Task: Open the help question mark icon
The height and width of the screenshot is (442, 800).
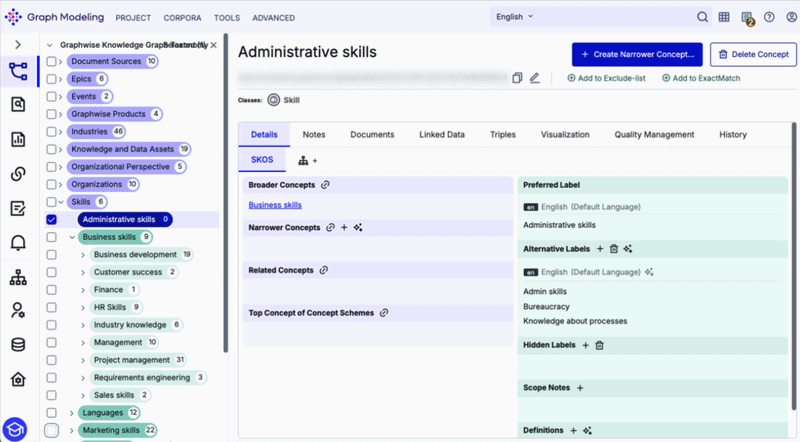Action: click(x=769, y=17)
